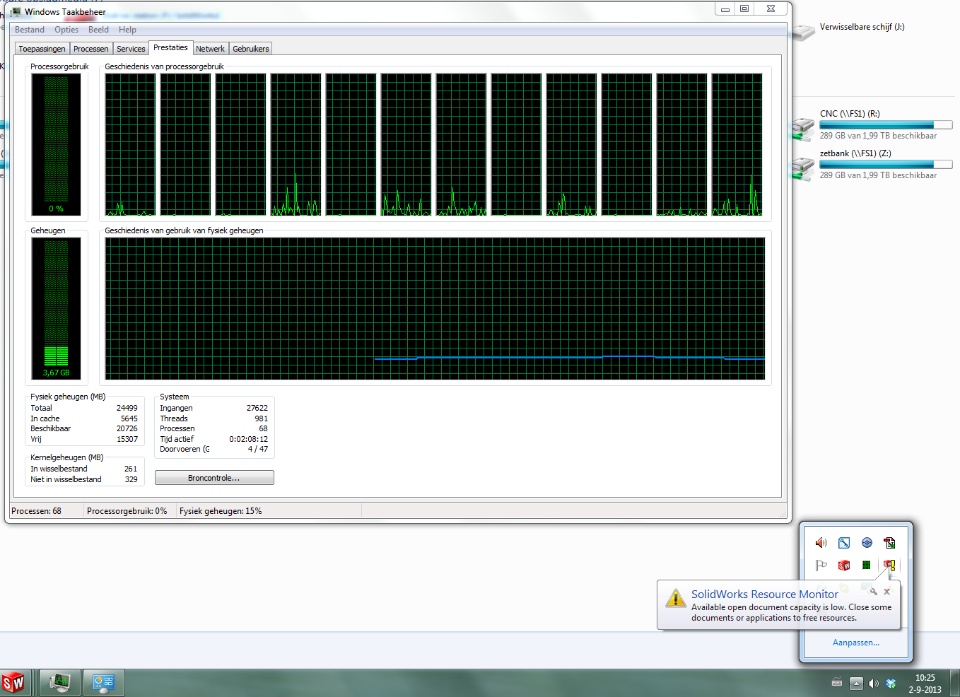Click status bar 'Fysiek geheugen: 15%'
Image resolution: width=960 pixels, height=697 pixels.
pos(220,511)
